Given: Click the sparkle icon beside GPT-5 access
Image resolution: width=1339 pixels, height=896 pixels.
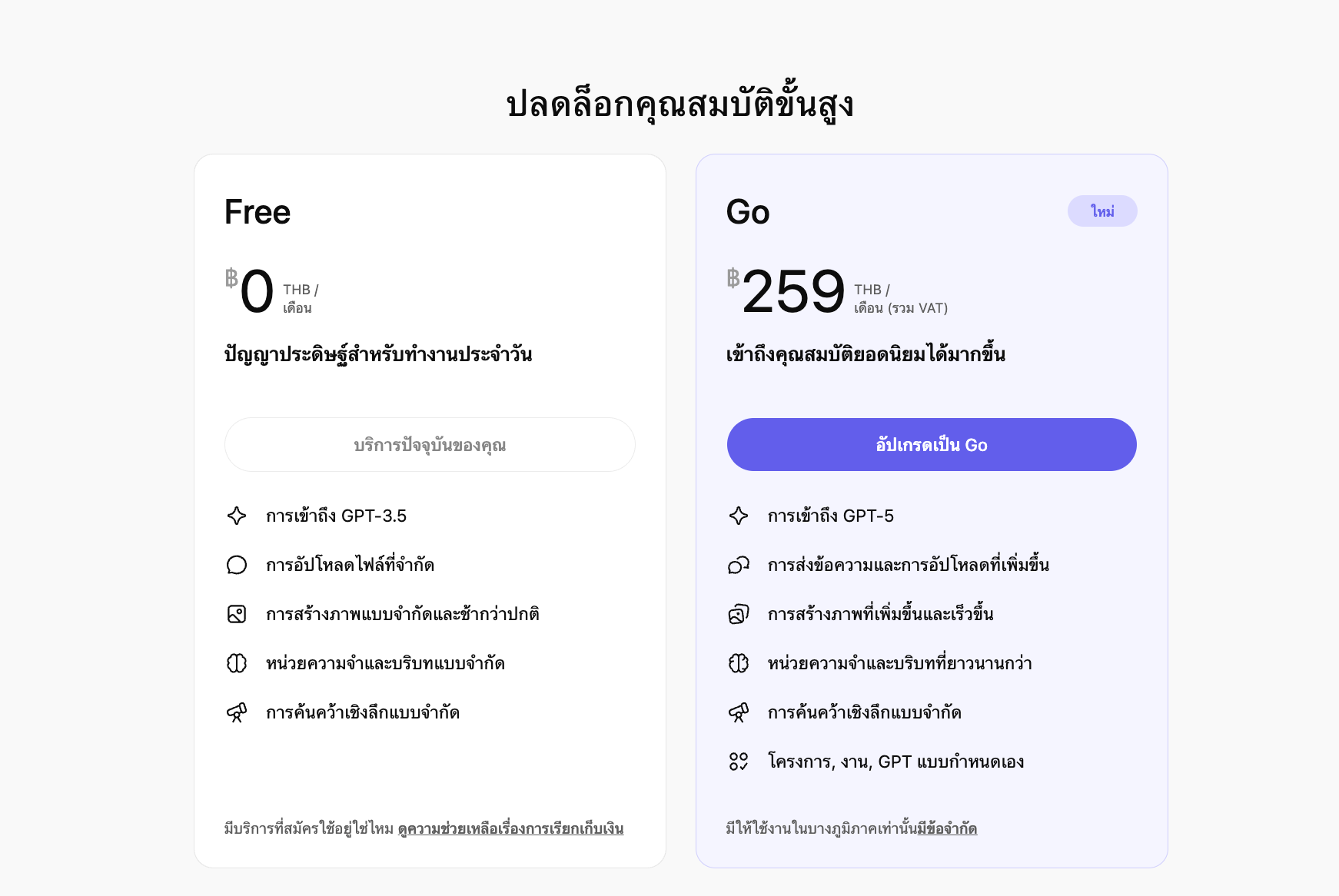Looking at the screenshot, I should tap(739, 516).
